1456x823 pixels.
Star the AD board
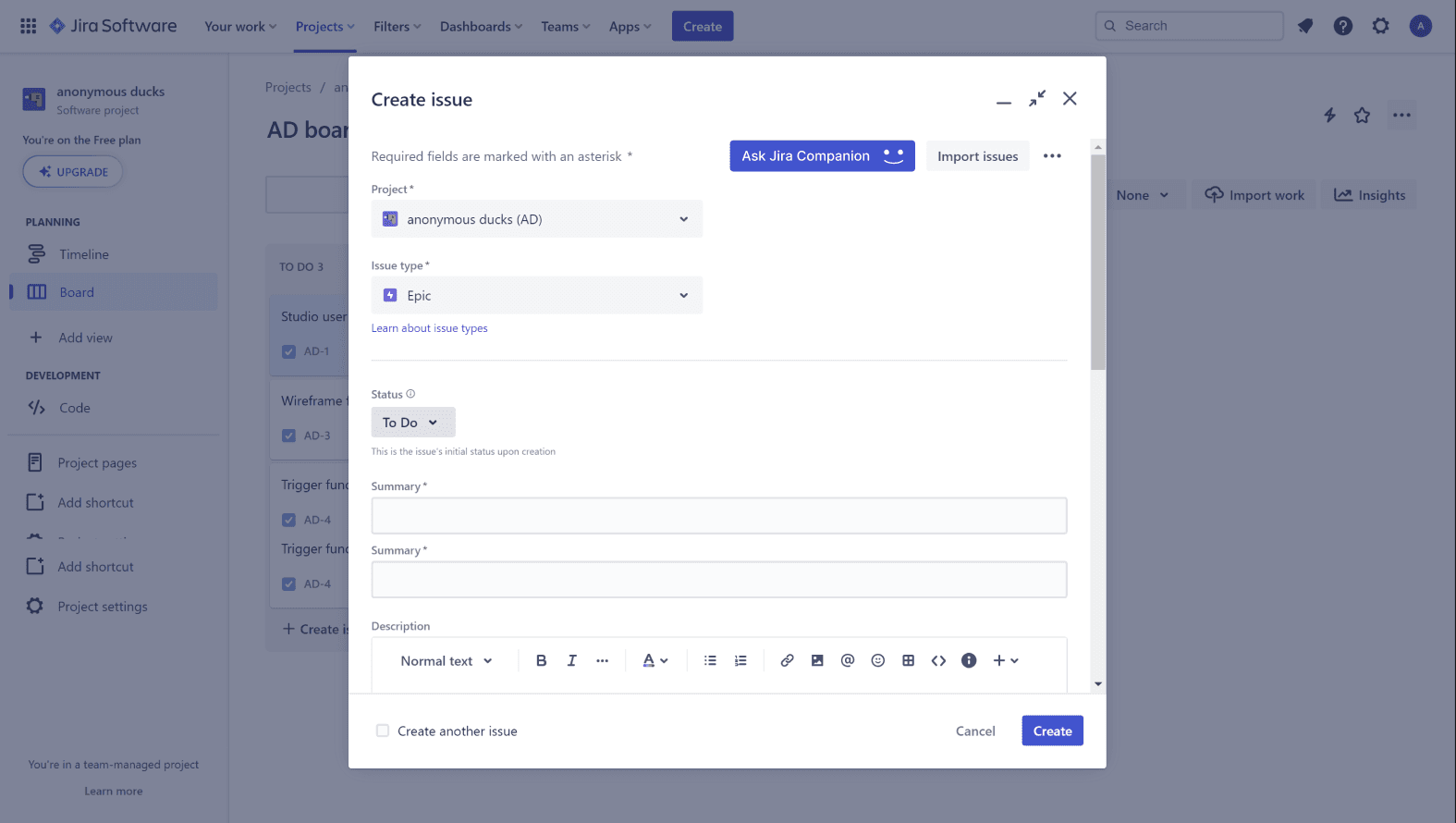(1363, 116)
